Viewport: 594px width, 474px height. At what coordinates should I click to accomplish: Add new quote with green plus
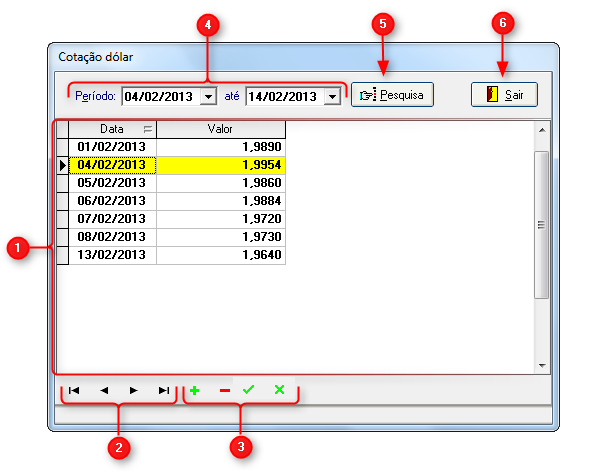195,390
